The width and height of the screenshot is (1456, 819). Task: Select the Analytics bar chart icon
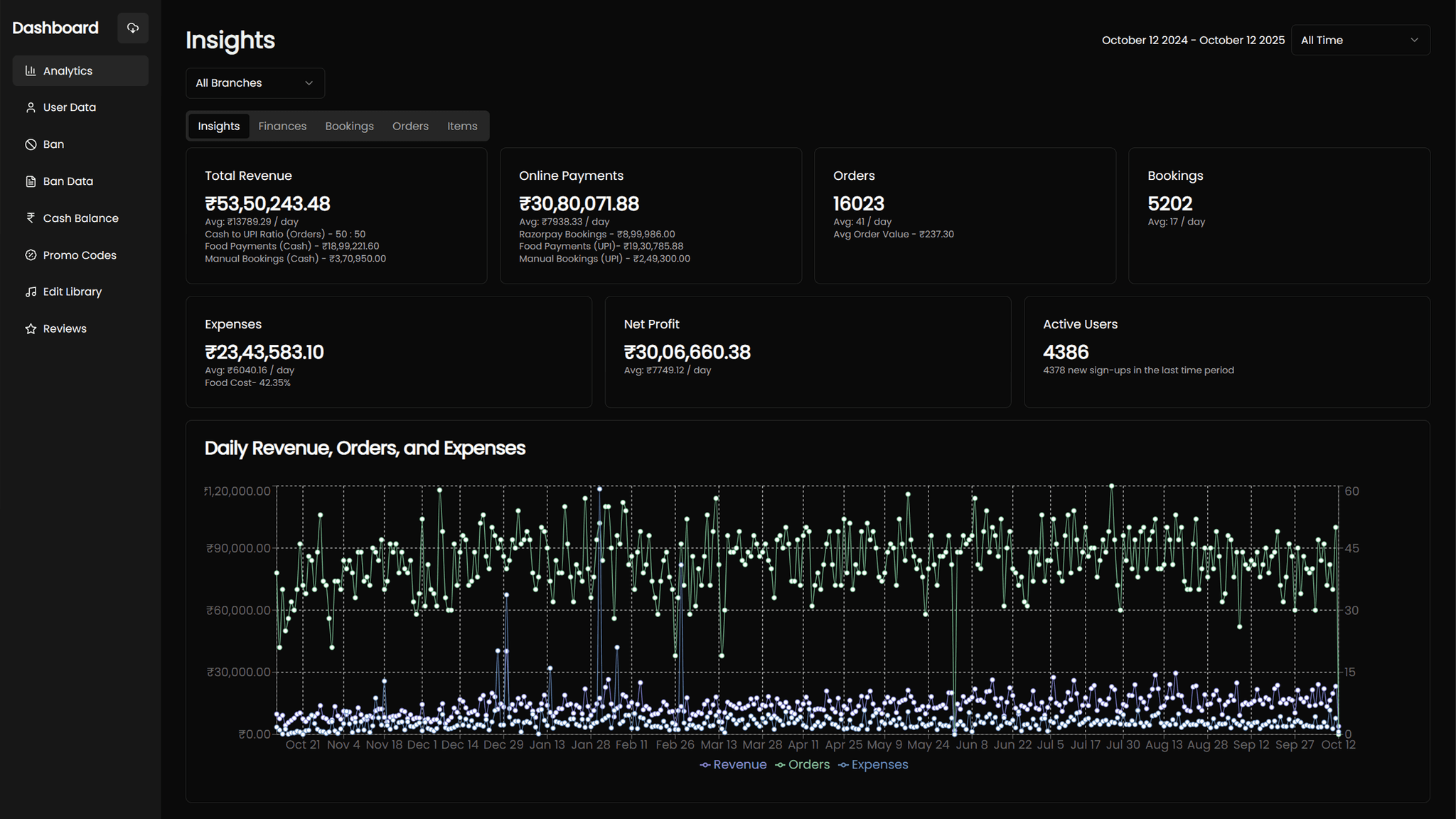31,70
